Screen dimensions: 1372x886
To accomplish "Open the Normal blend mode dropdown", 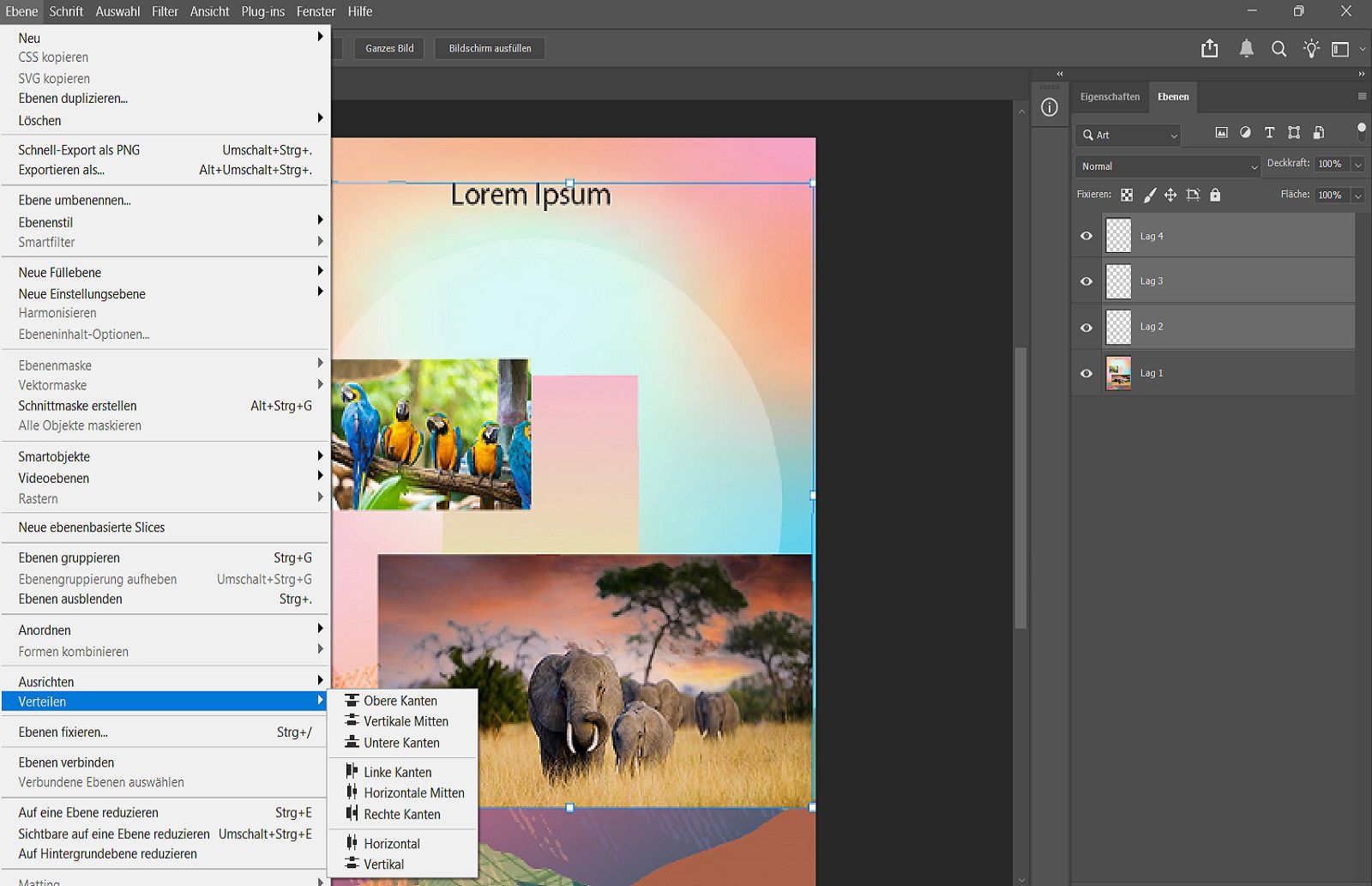I will 1167,166.
